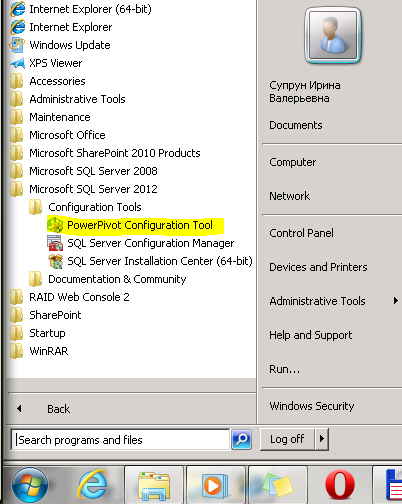
Task: Click the XPS Viewer text label
Action: coord(55,63)
